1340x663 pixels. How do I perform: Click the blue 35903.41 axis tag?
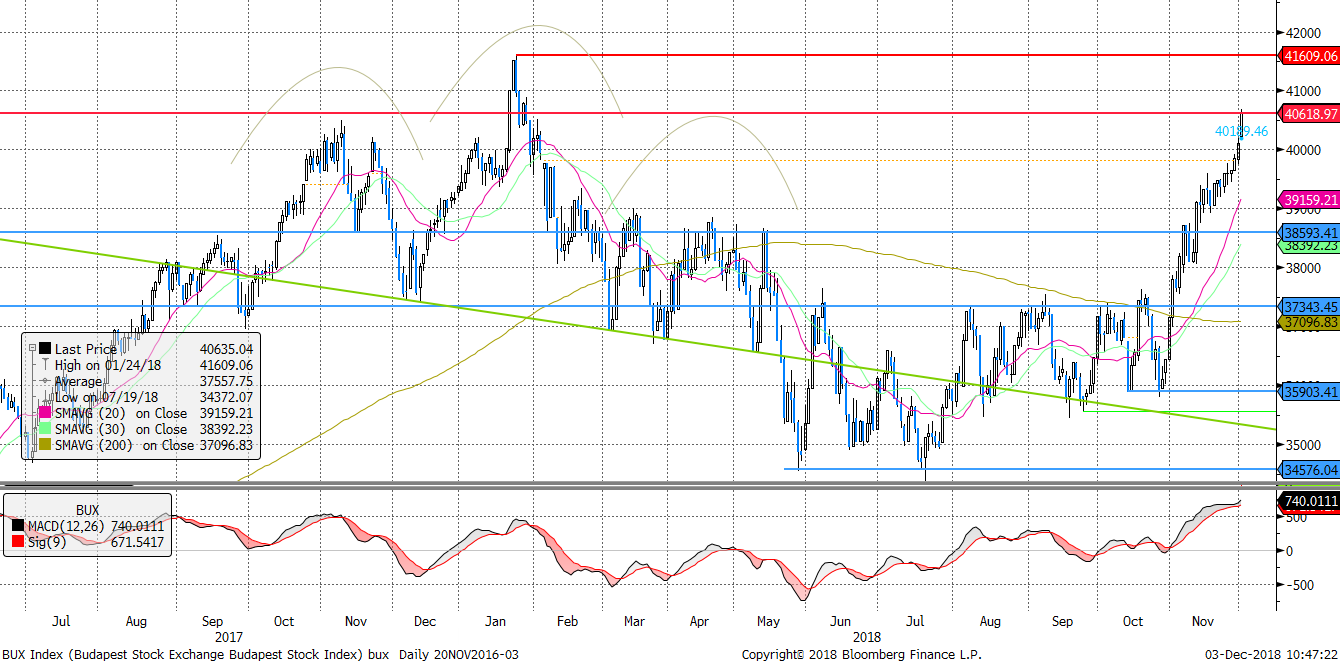click(x=1310, y=391)
